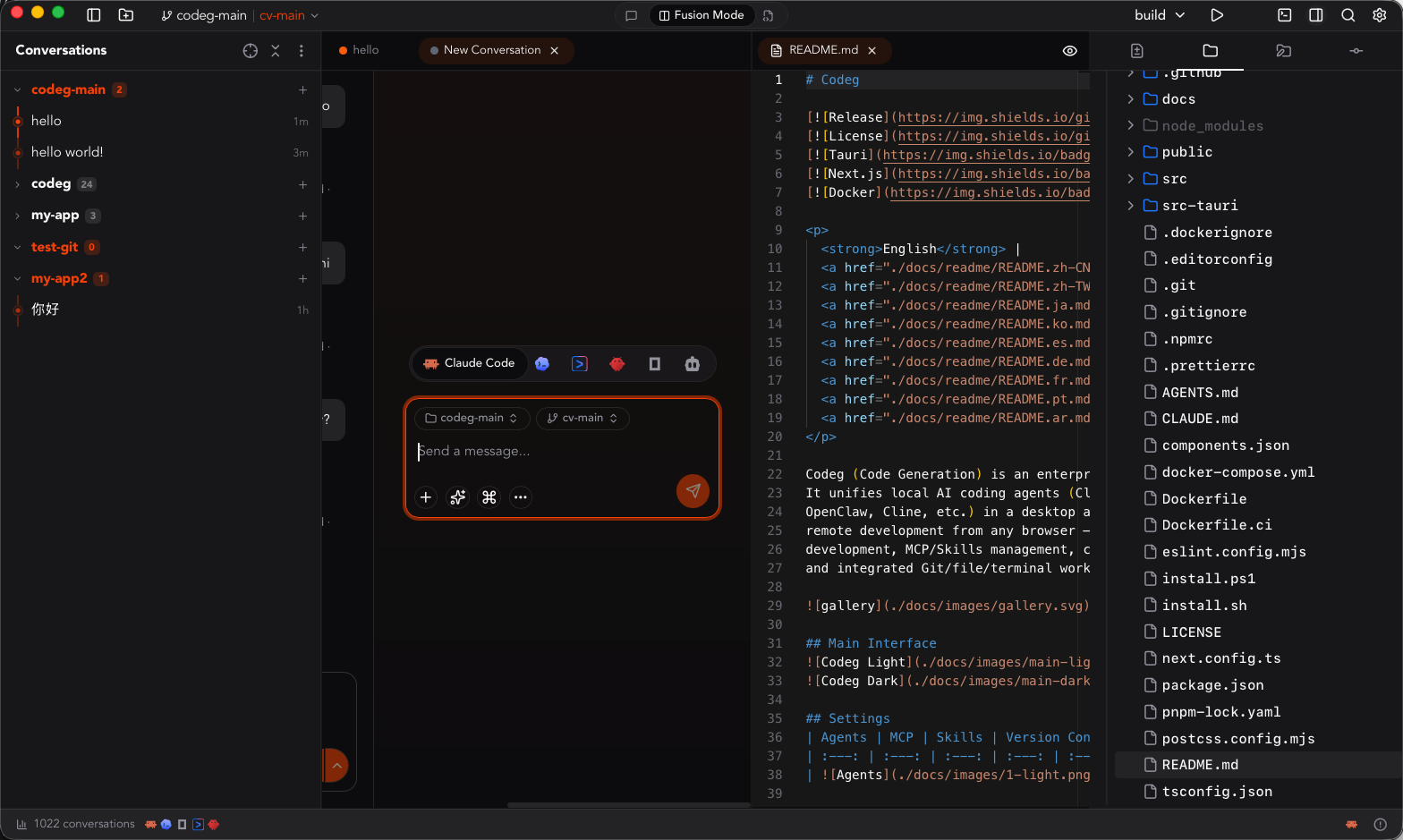This screenshot has height=840, width=1403.
Task: Select the gray rectangle agent icon
Action: pos(655,364)
